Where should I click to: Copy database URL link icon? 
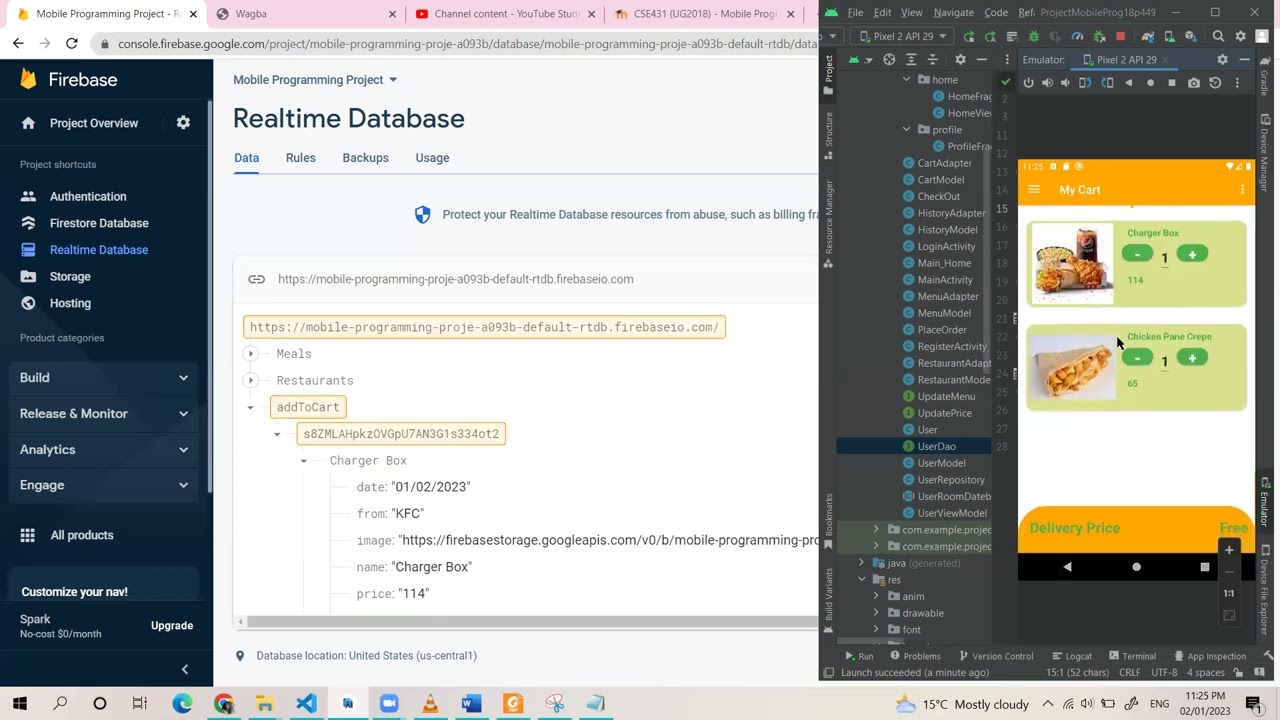[x=256, y=279]
